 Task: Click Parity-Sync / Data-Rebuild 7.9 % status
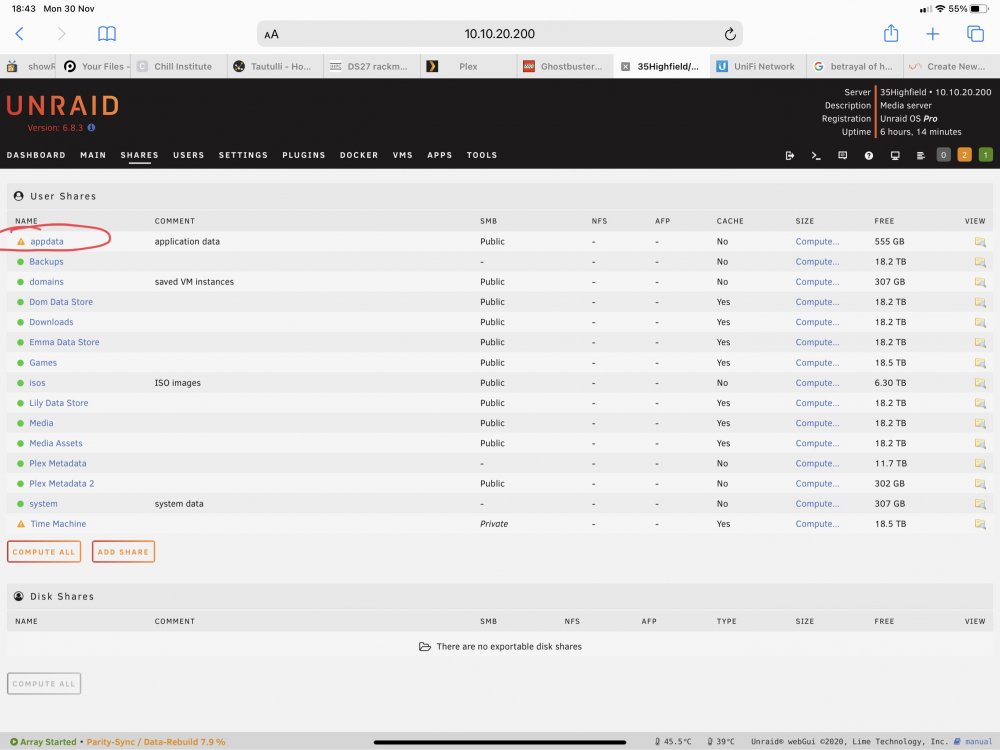pyautogui.click(x=156, y=742)
